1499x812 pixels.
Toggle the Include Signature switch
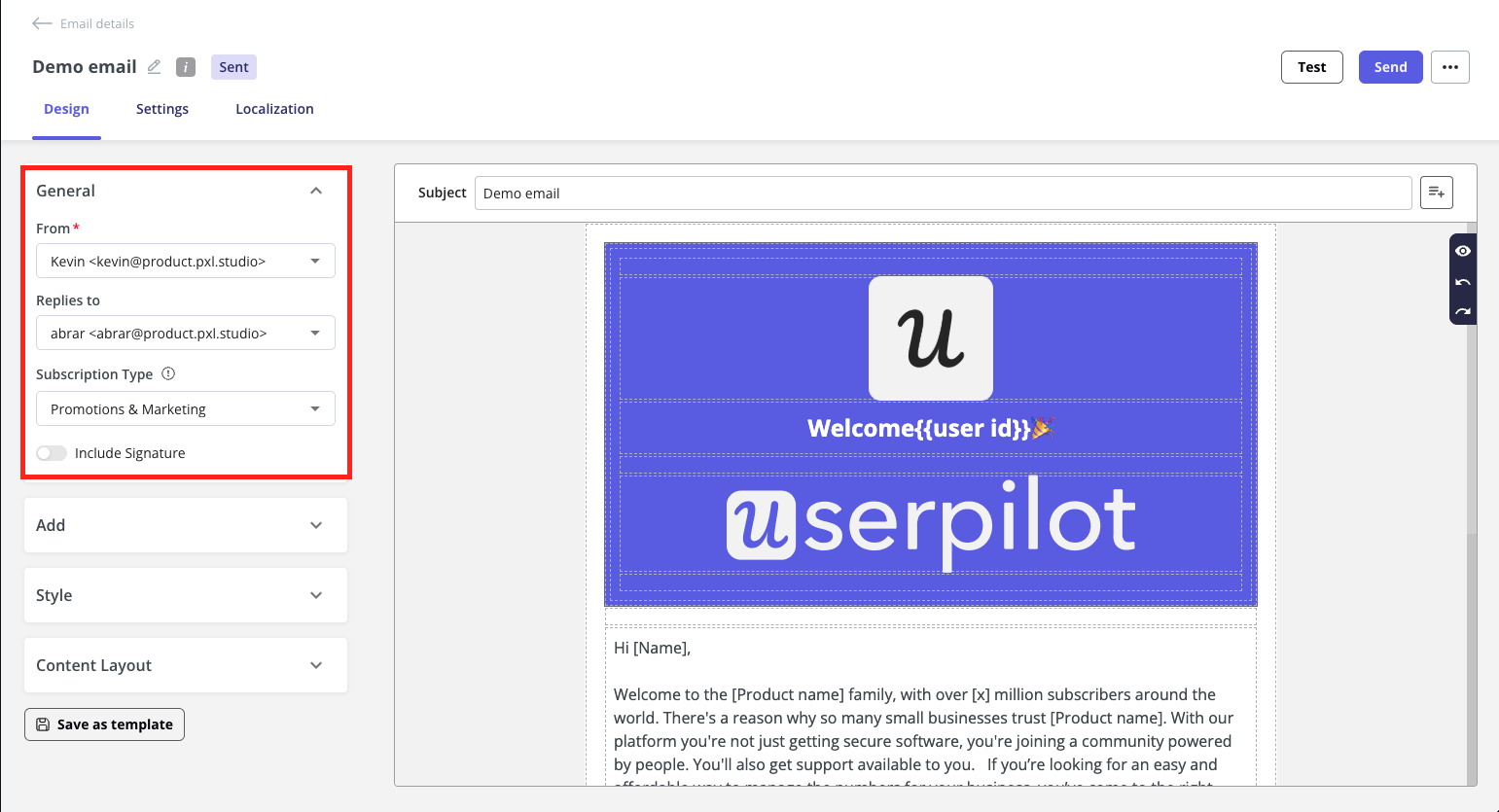coord(52,453)
